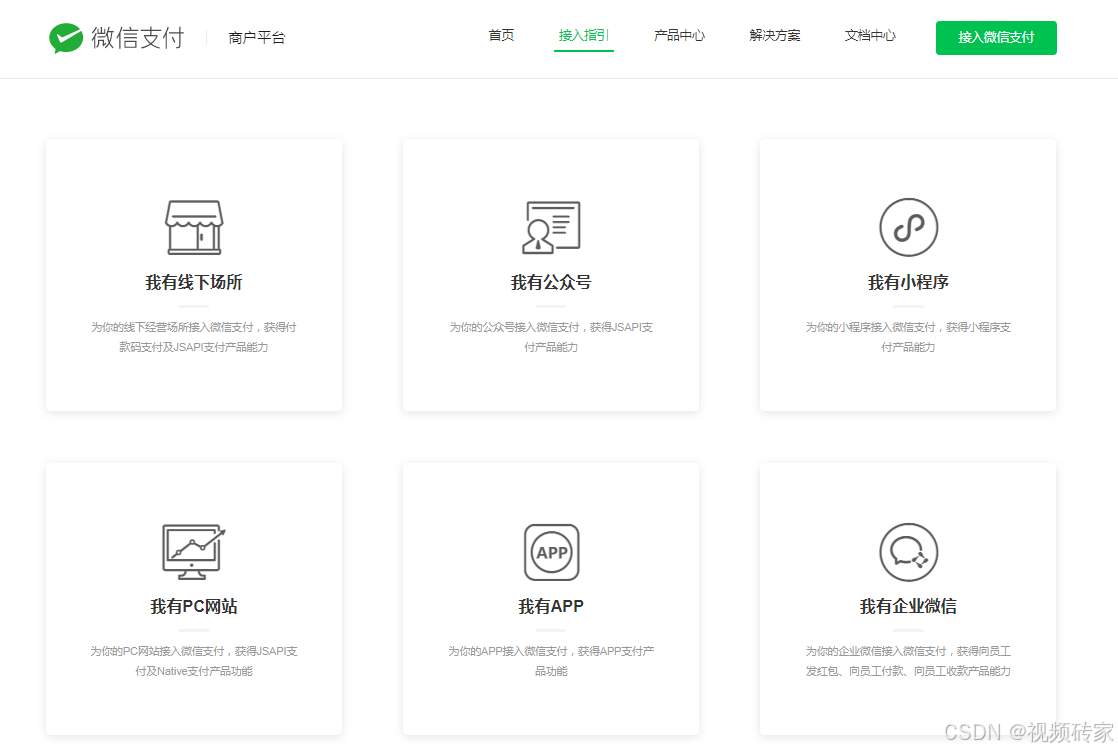Open the 我有企业微信 card title
1118x752 pixels.
(908, 607)
